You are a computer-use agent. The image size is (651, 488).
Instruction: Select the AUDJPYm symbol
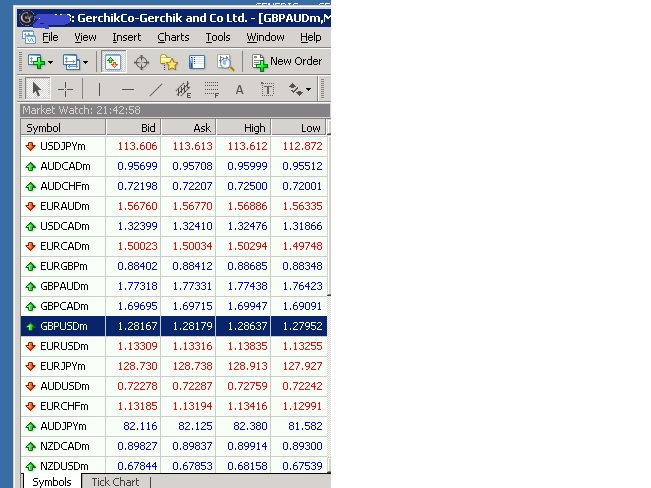(64, 426)
